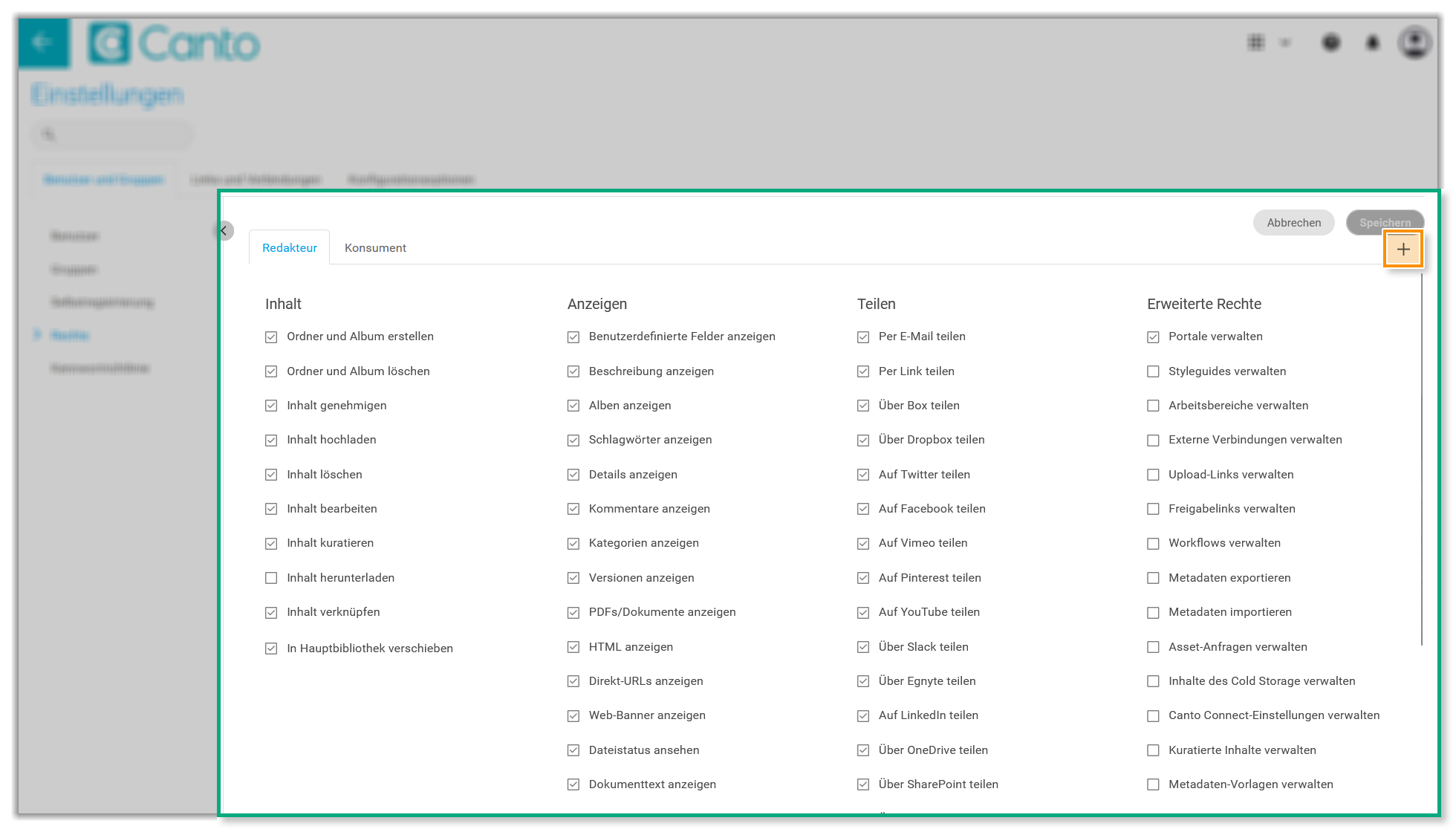Uncheck Portale verwalten
1456x832 pixels.
(1153, 337)
